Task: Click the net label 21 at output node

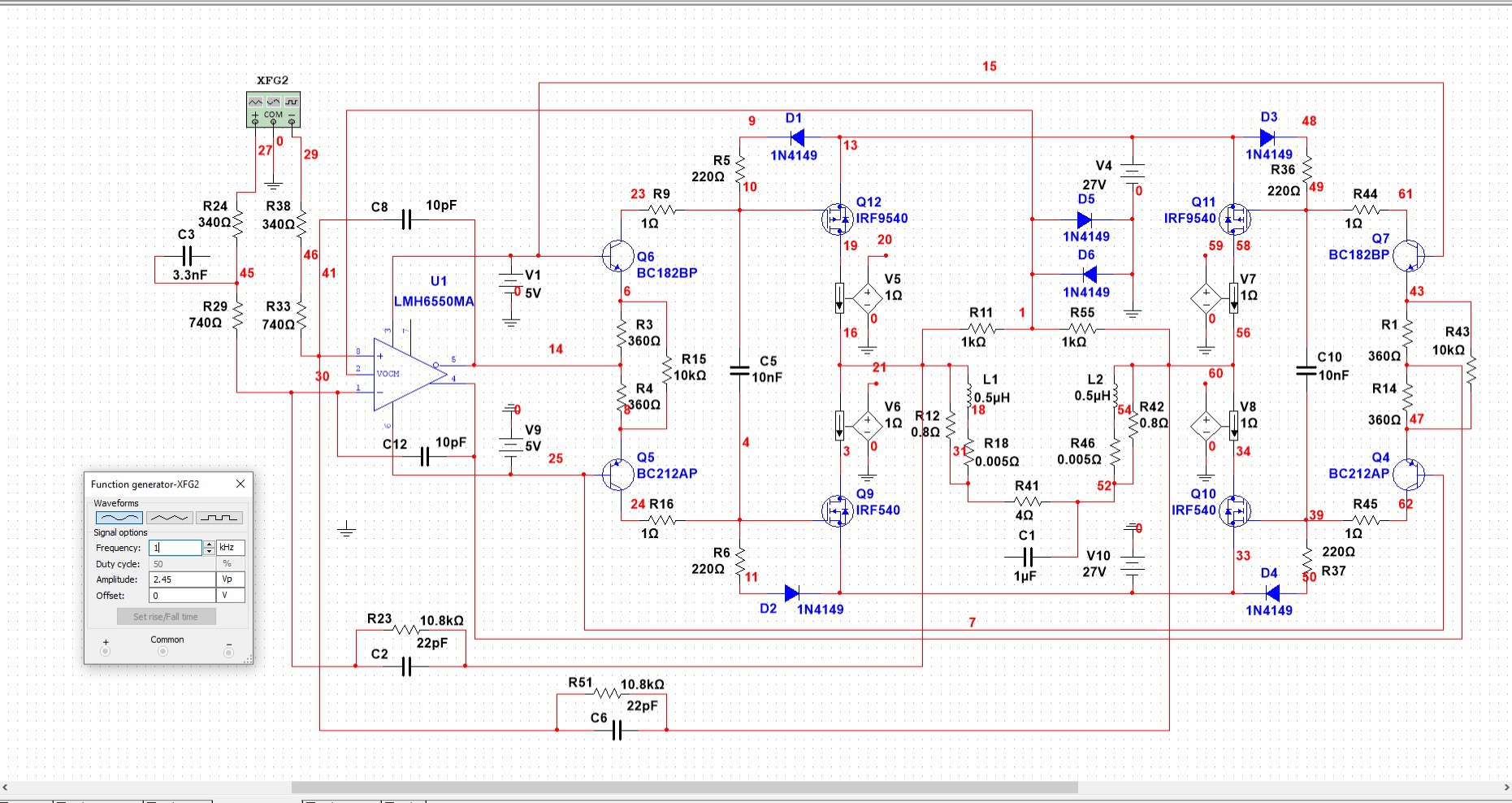Action: [x=879, y=368]
